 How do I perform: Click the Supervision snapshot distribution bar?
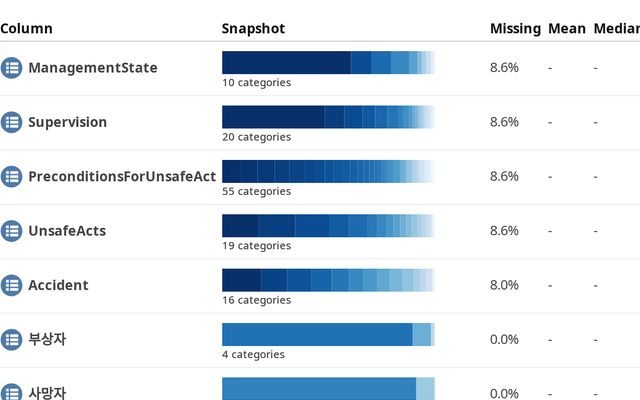click(x=328, y=117)
